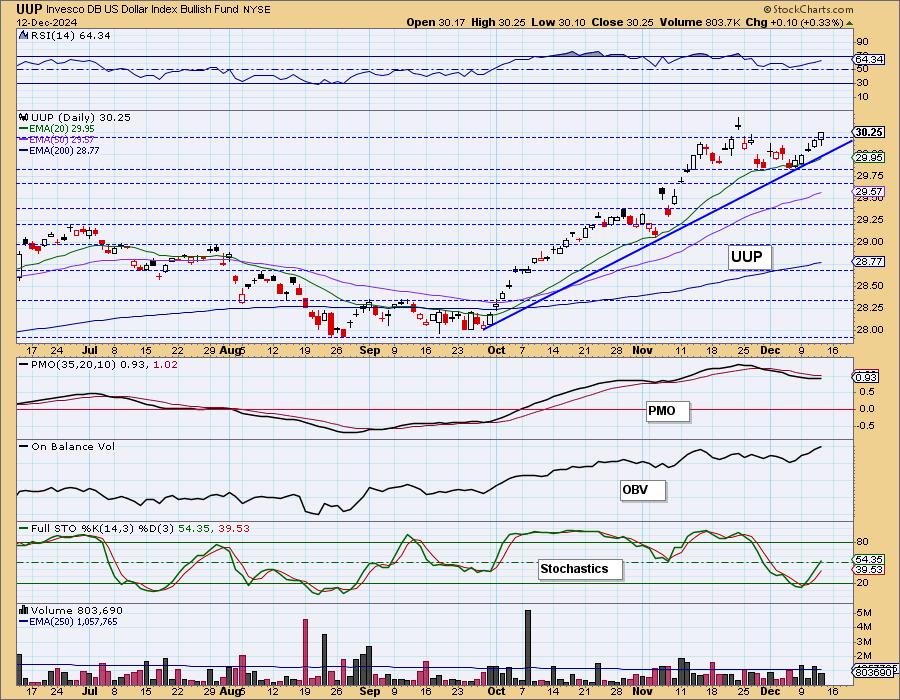This screenshot has width=900, height=700.
Task: Click the Jul label under the price panel
Action: tap(90, 350)
